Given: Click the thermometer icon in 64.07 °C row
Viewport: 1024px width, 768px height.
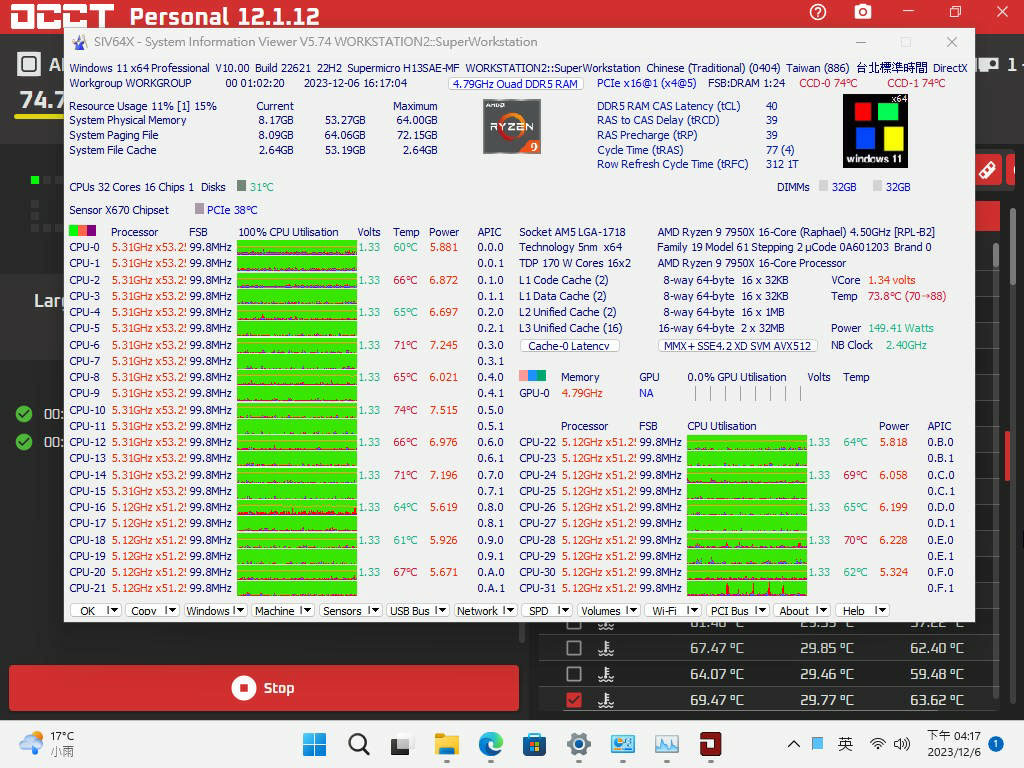Looking at the screenshot, I should point(606,674).
